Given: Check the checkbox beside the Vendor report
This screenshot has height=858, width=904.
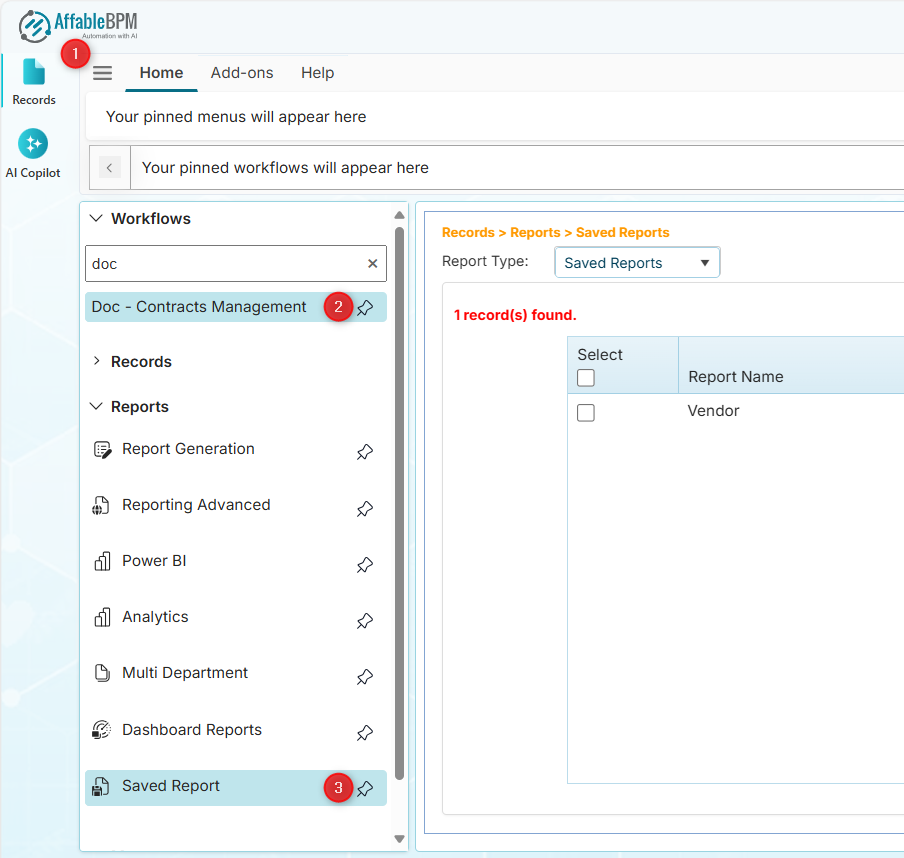Looking at the screenshot, I should coord(586,412).
